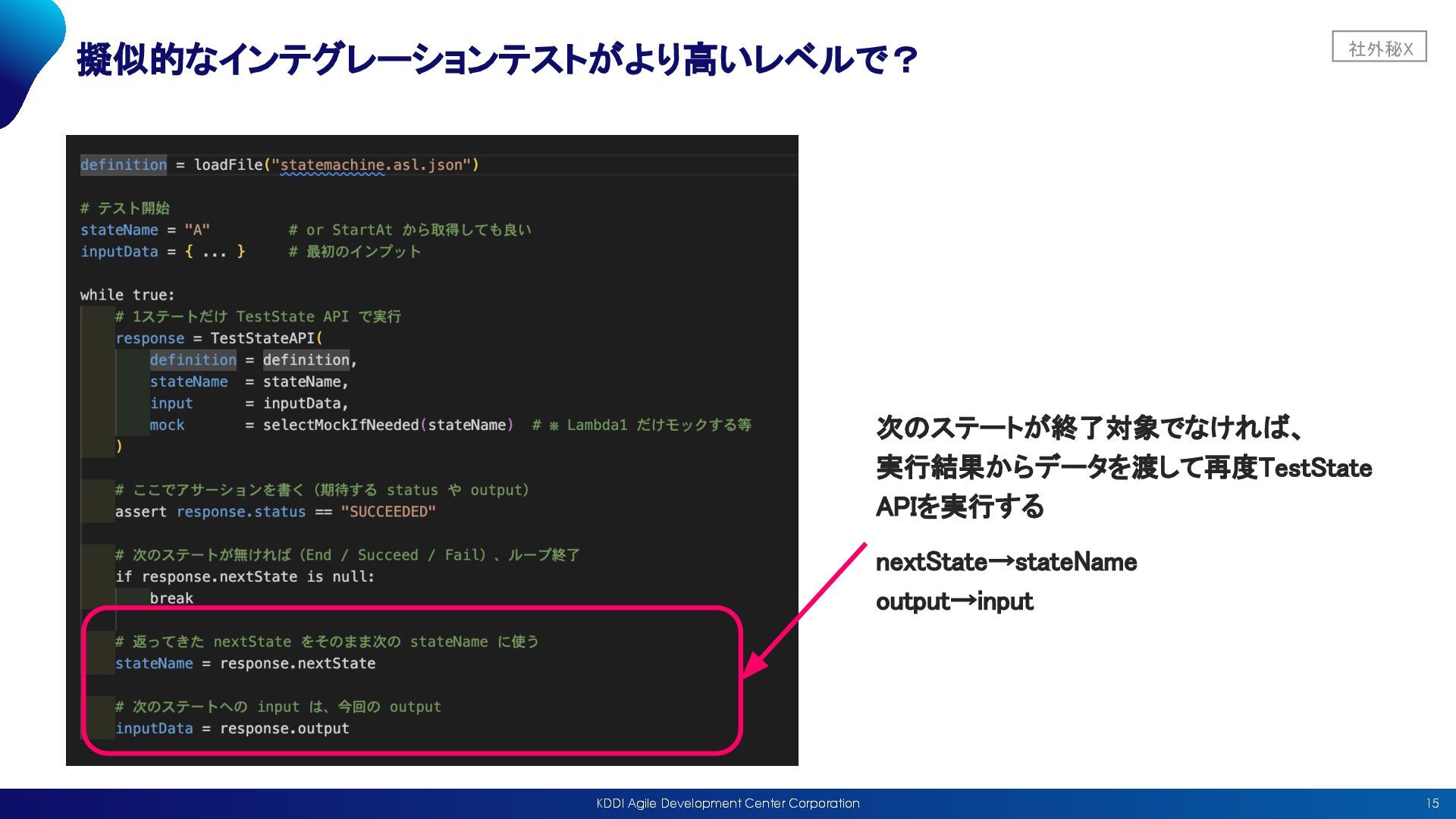Click the 'nextState→stateName' text
The height and width of the screenshot is (819, 1456).
(x=1006, y=563)
